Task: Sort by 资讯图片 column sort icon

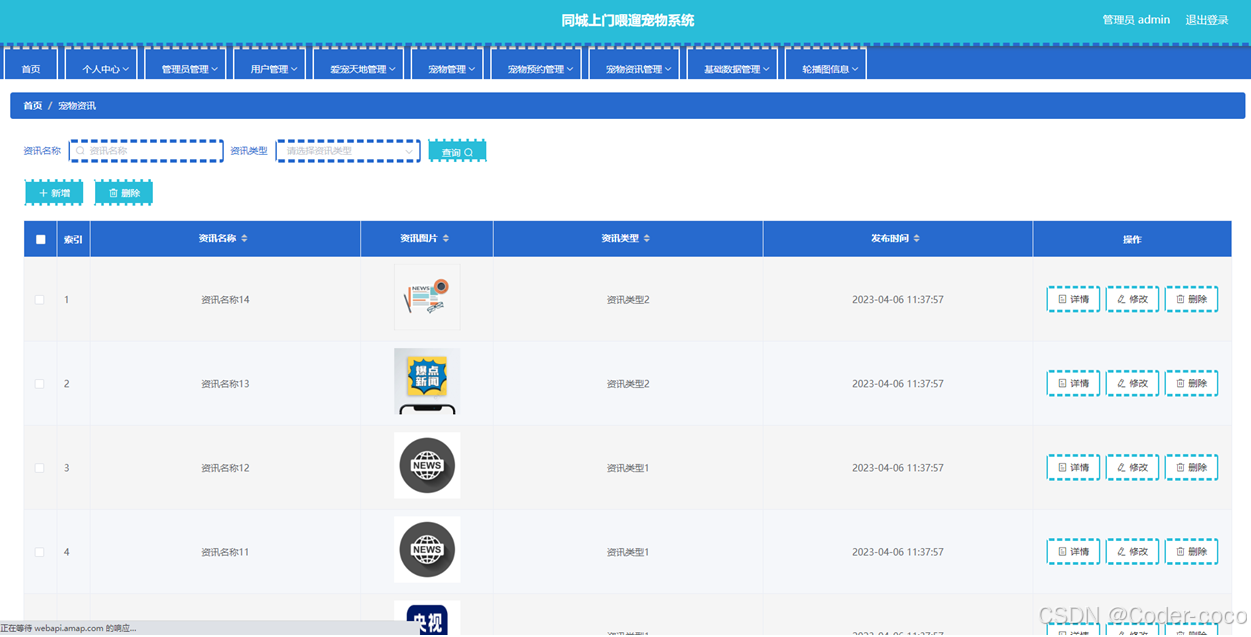Action: [446, 239]
